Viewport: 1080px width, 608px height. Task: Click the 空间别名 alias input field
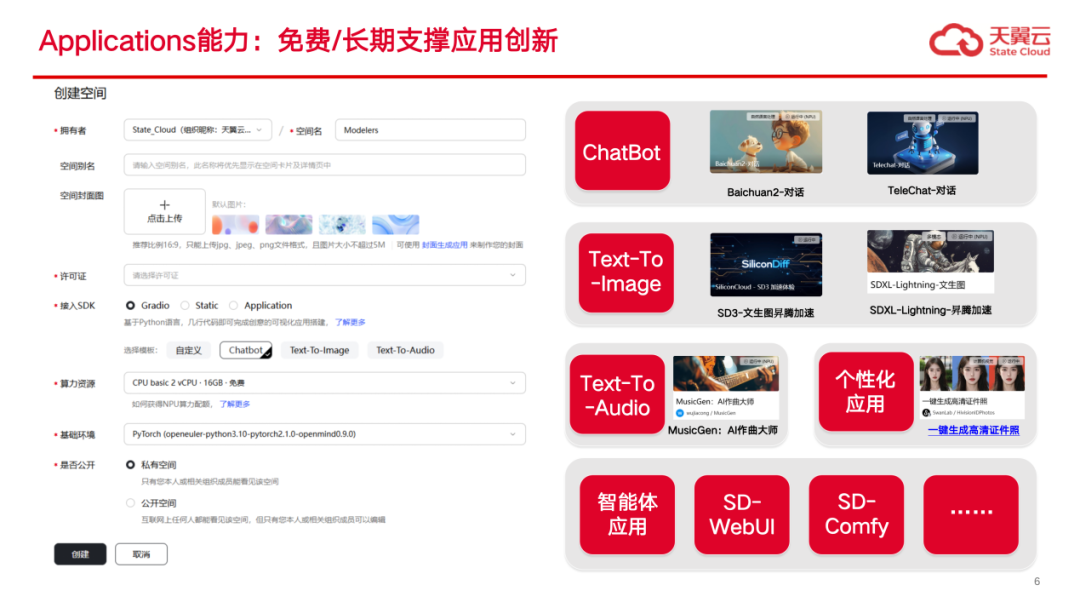coord(324,165)
